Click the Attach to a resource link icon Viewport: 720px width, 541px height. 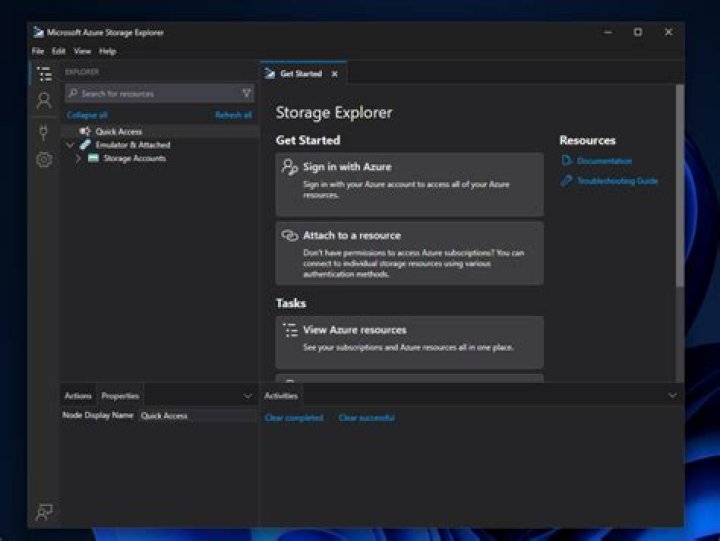point(290,236)
